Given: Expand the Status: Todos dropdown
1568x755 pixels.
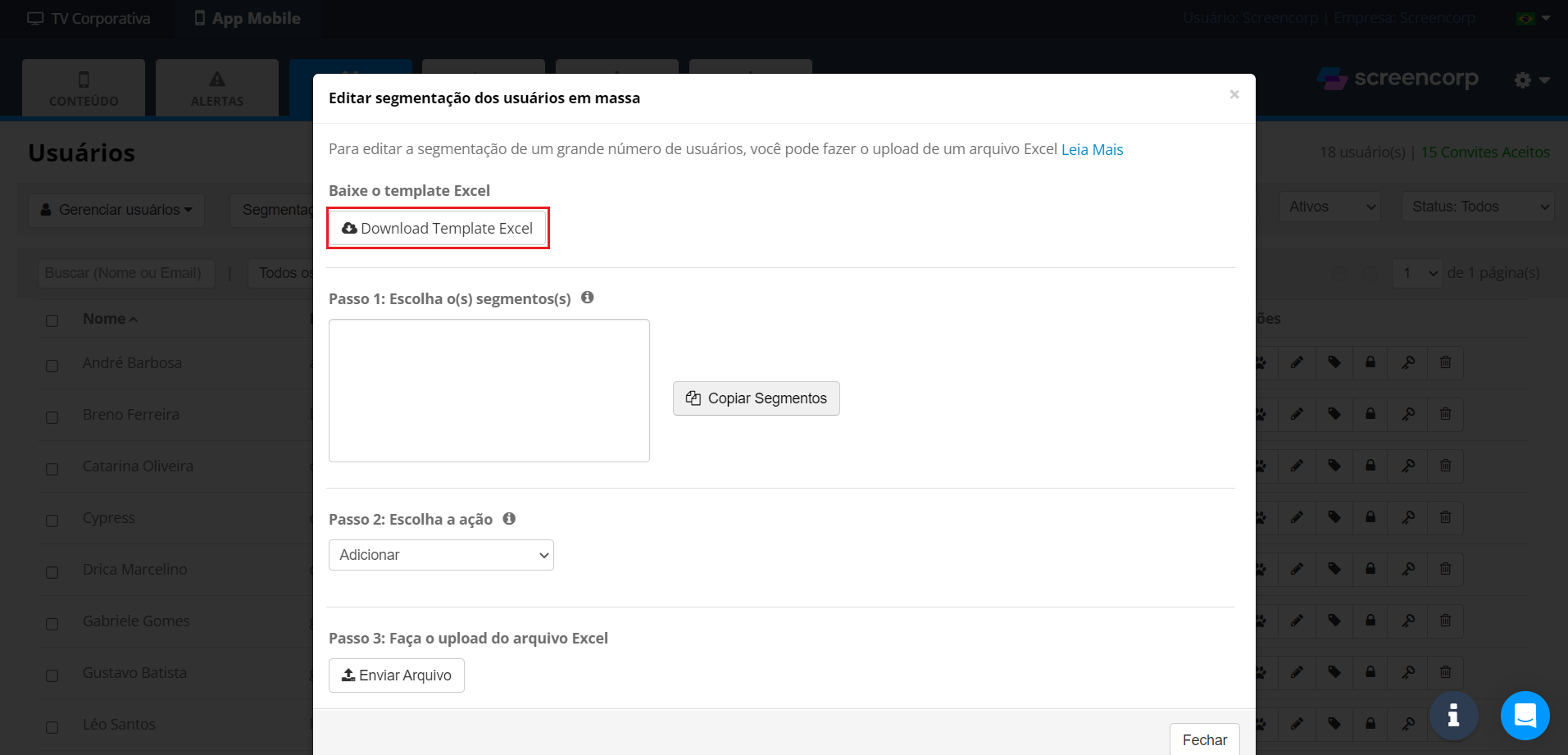Looking at the screenshot, I should tap(1477, 207).
